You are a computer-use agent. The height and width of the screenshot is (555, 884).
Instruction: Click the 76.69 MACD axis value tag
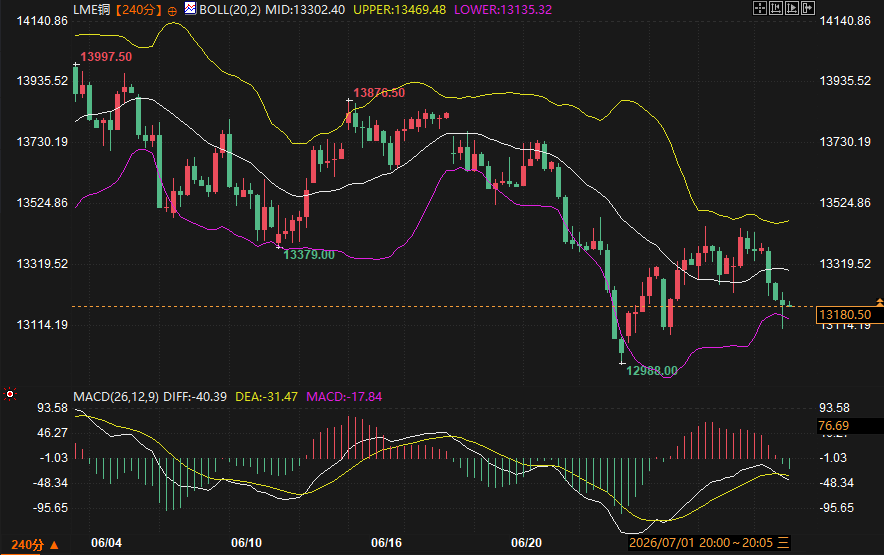(833, 426)
